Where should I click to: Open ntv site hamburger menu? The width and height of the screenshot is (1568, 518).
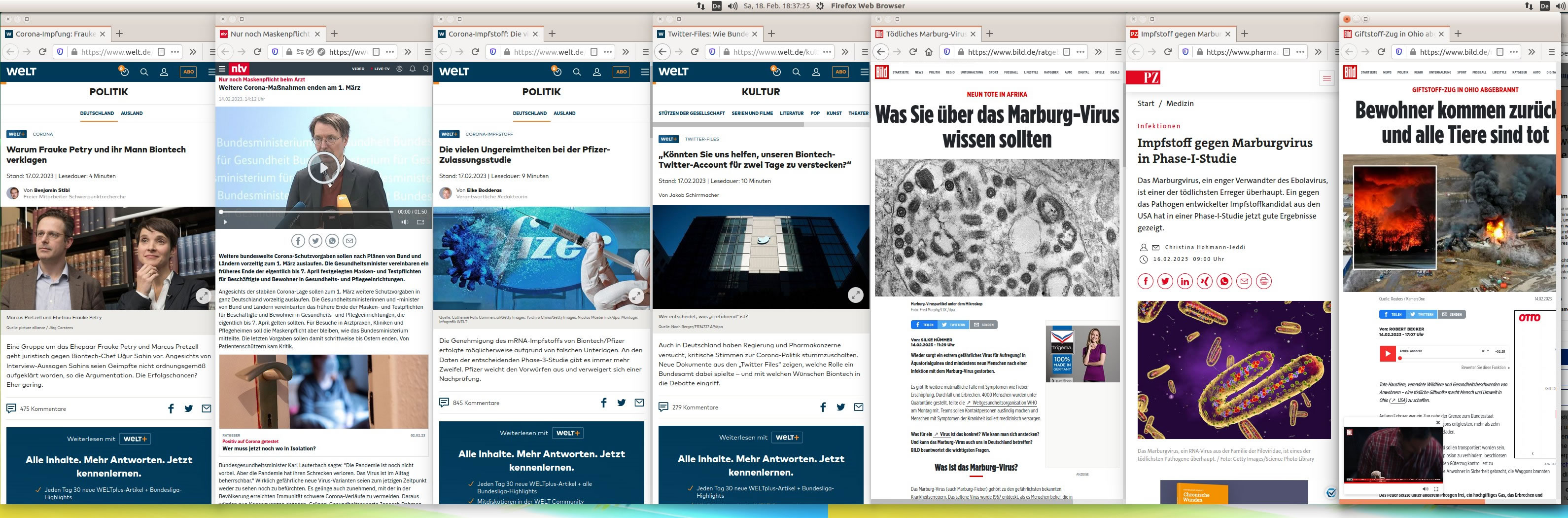[x=222, y=69]
